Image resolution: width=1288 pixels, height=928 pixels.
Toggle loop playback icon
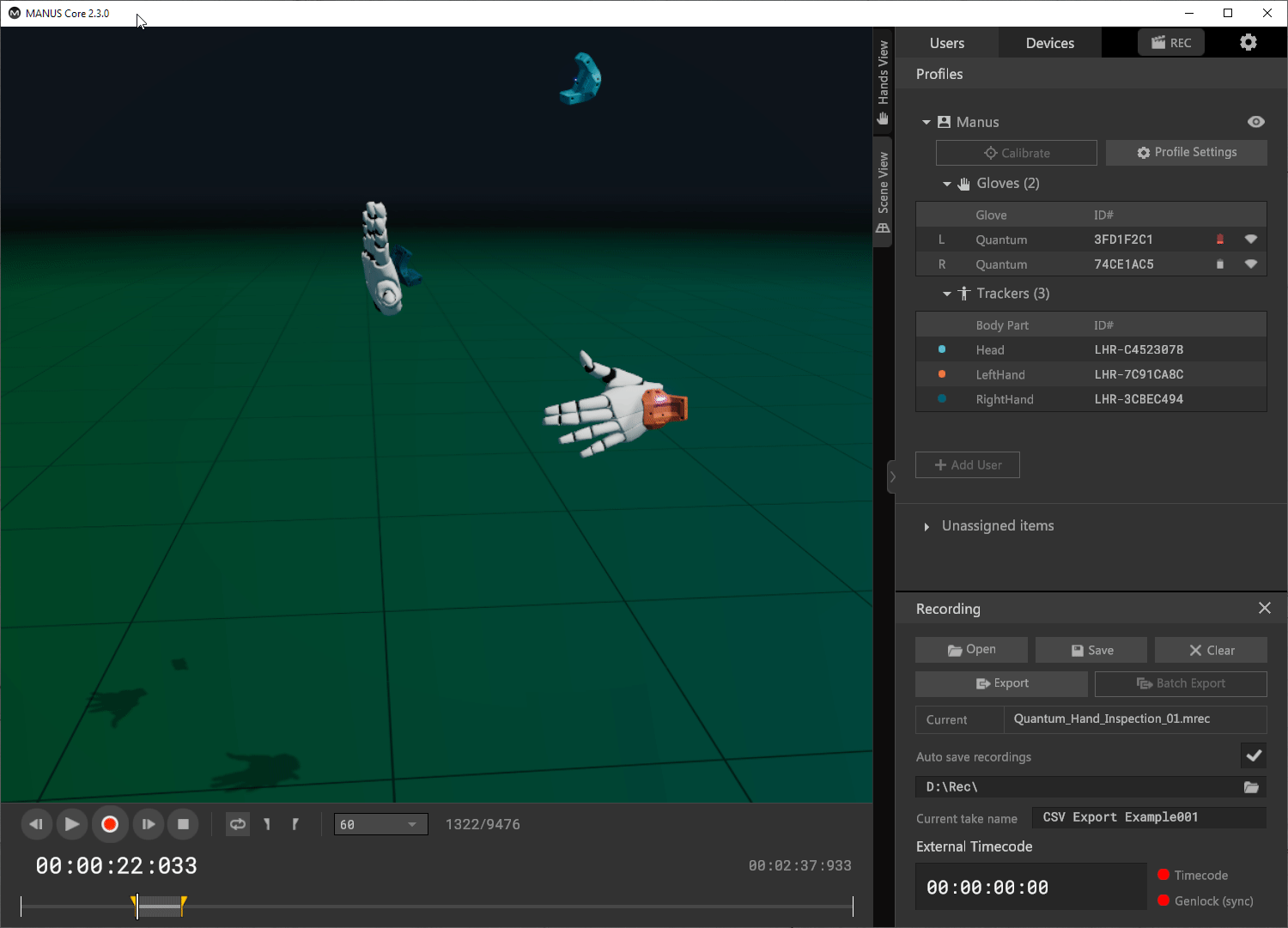click(237, 824)
